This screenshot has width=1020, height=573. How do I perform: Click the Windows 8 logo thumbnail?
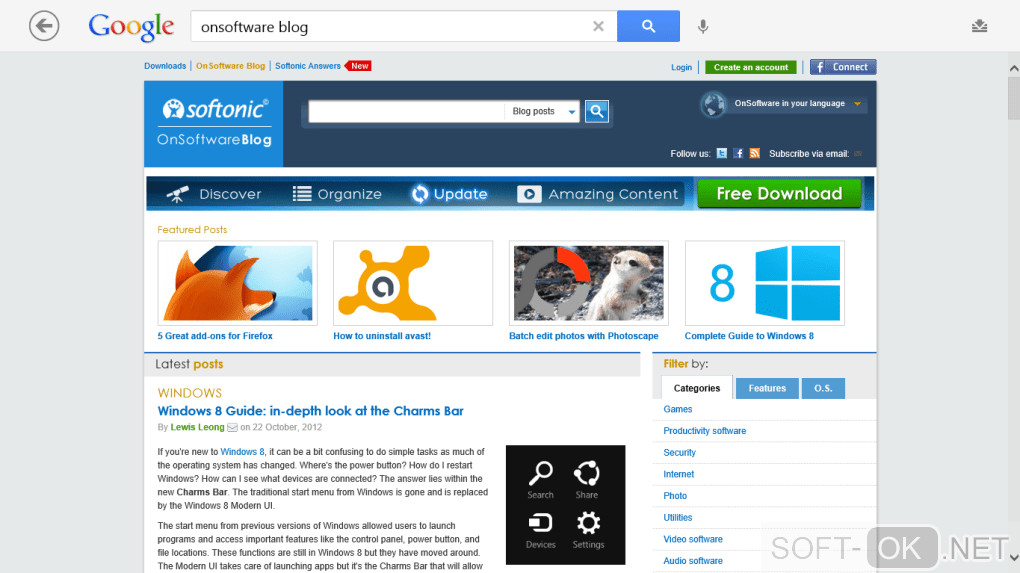764,283
